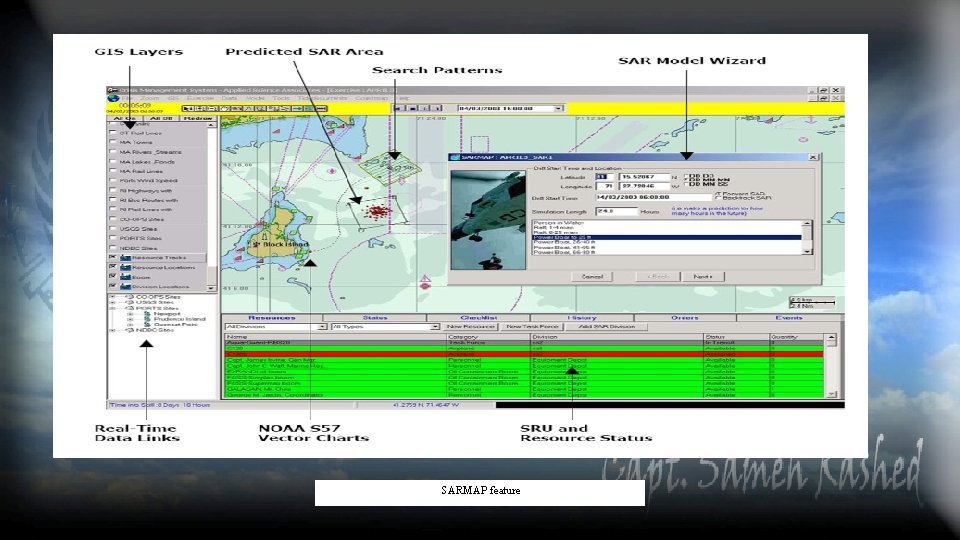Open the Zoom menu
Screen dimensions: 960x540
click(x=149, y=98)
